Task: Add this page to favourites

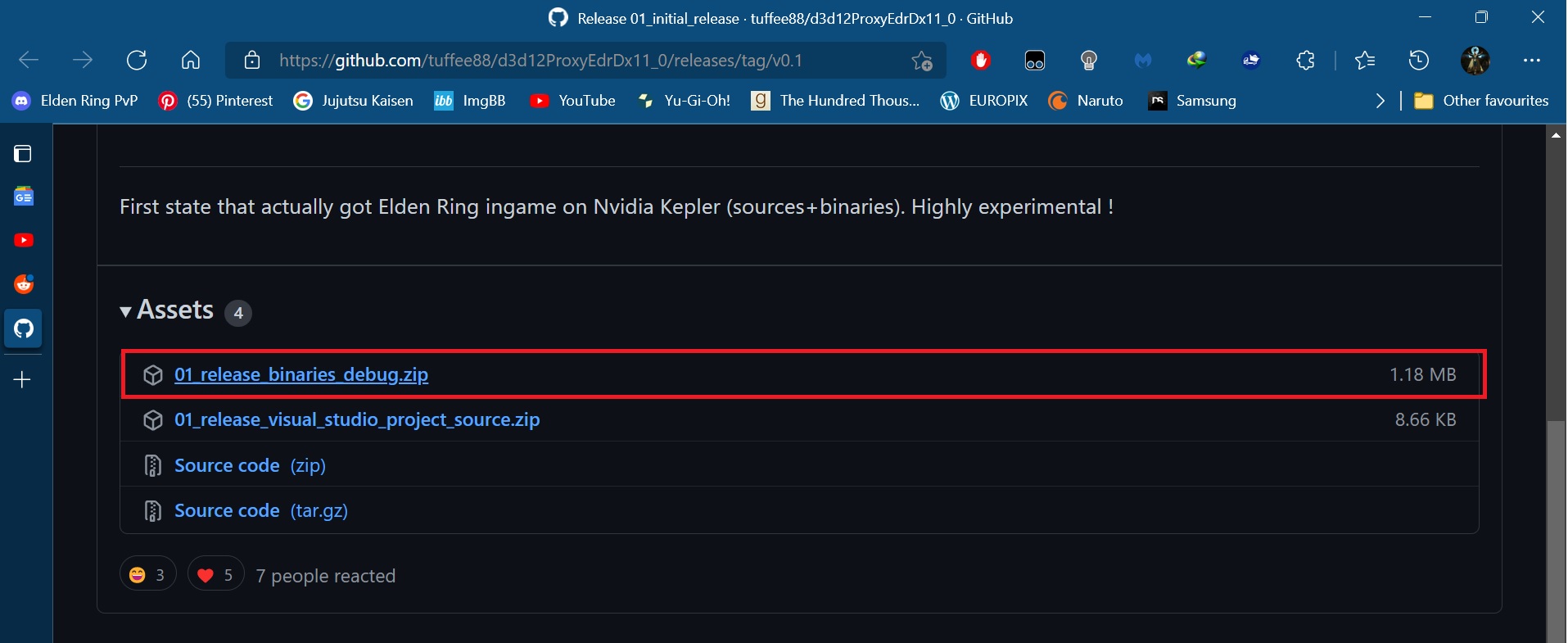Action: tap(922, 61)
